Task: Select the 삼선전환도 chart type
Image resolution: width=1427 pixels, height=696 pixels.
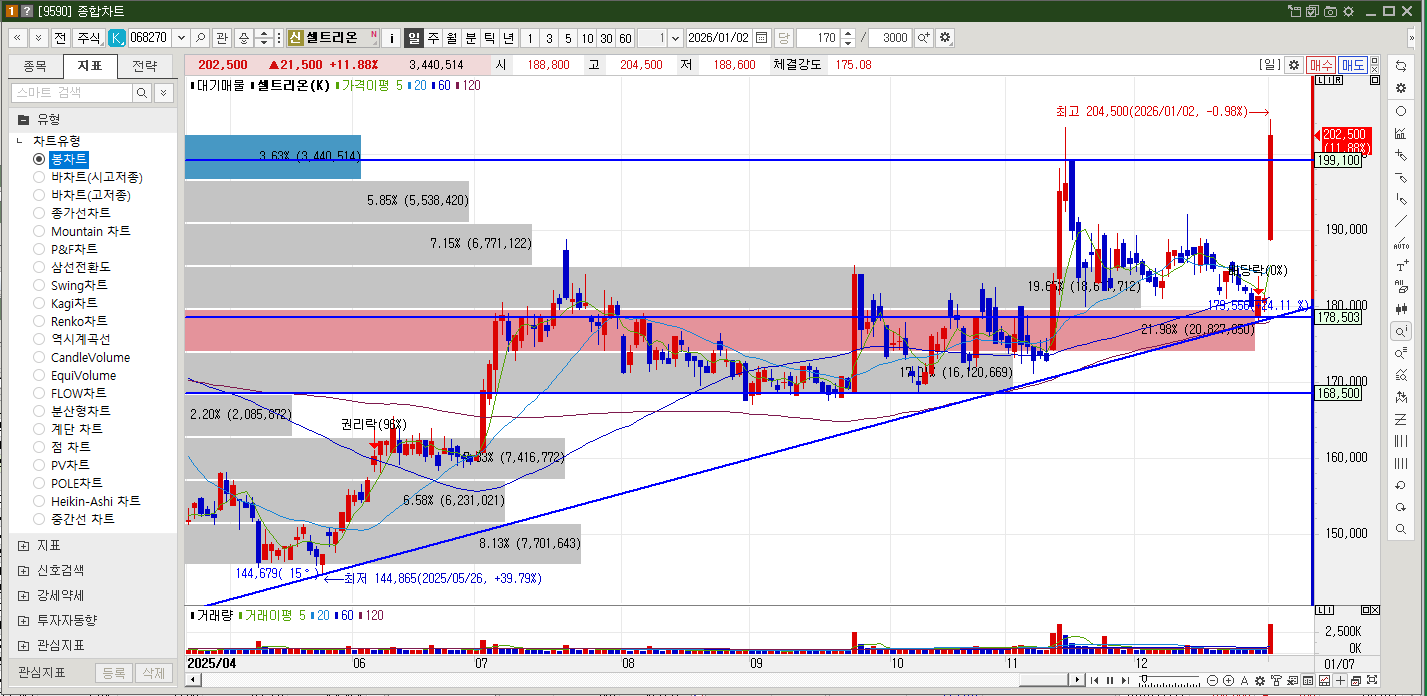Action: click(x=80, y=267)
